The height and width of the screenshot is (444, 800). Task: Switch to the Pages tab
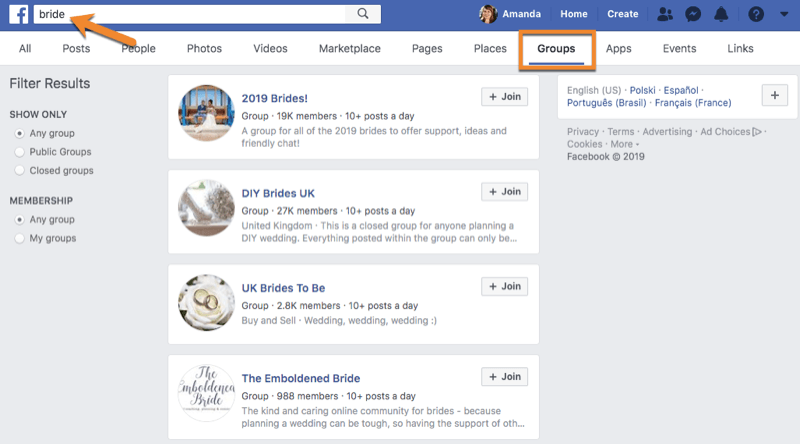click(x=427, y=48)
